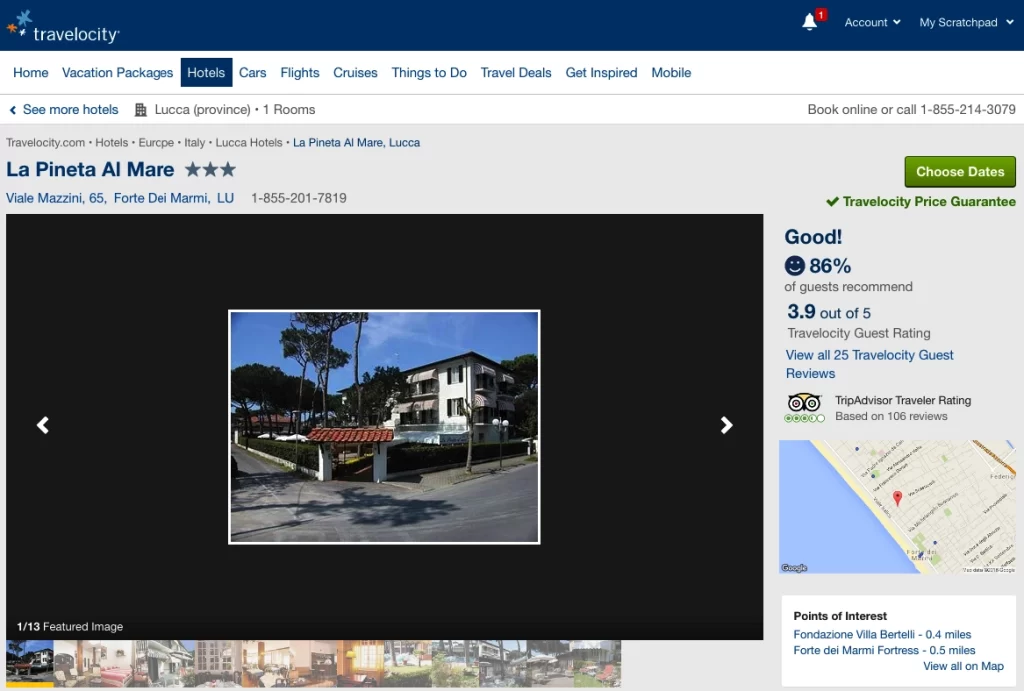1024x691 pixels.
Task: Open the Mobile tab
Action: 671,72
